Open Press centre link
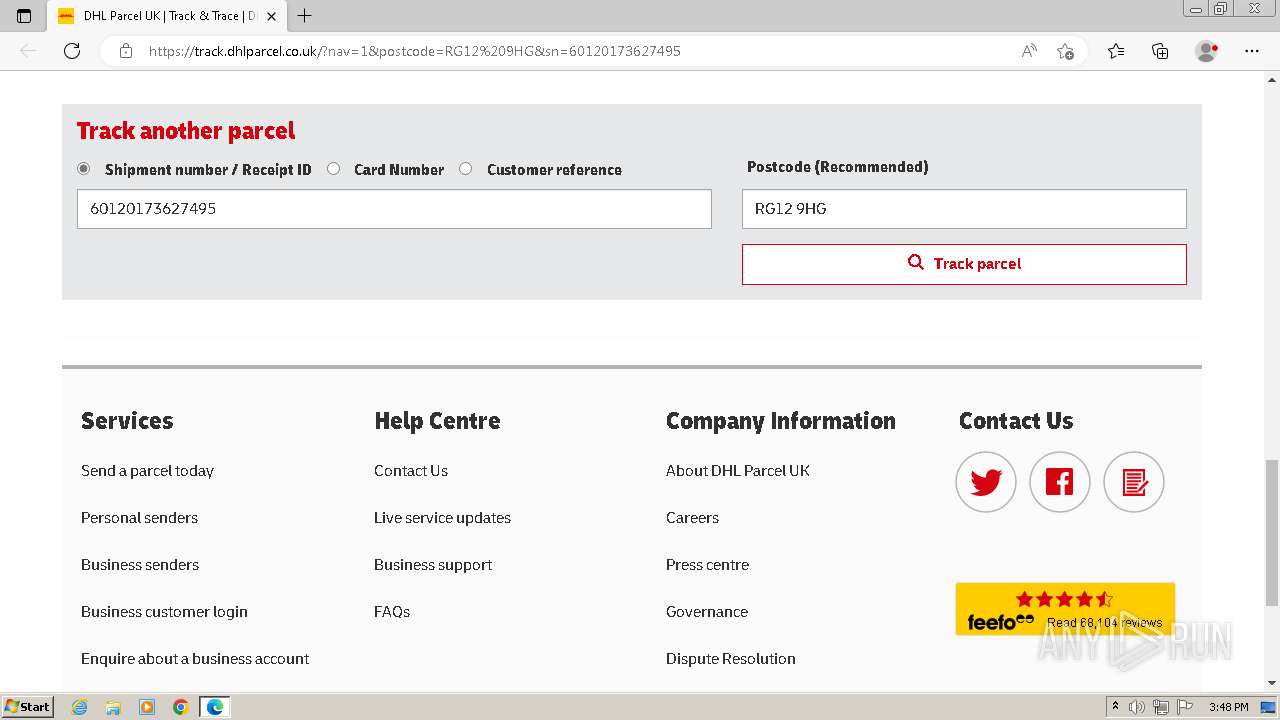This screenshot has height=720, width=1280. pyautogui.click(x=707, y=565)
